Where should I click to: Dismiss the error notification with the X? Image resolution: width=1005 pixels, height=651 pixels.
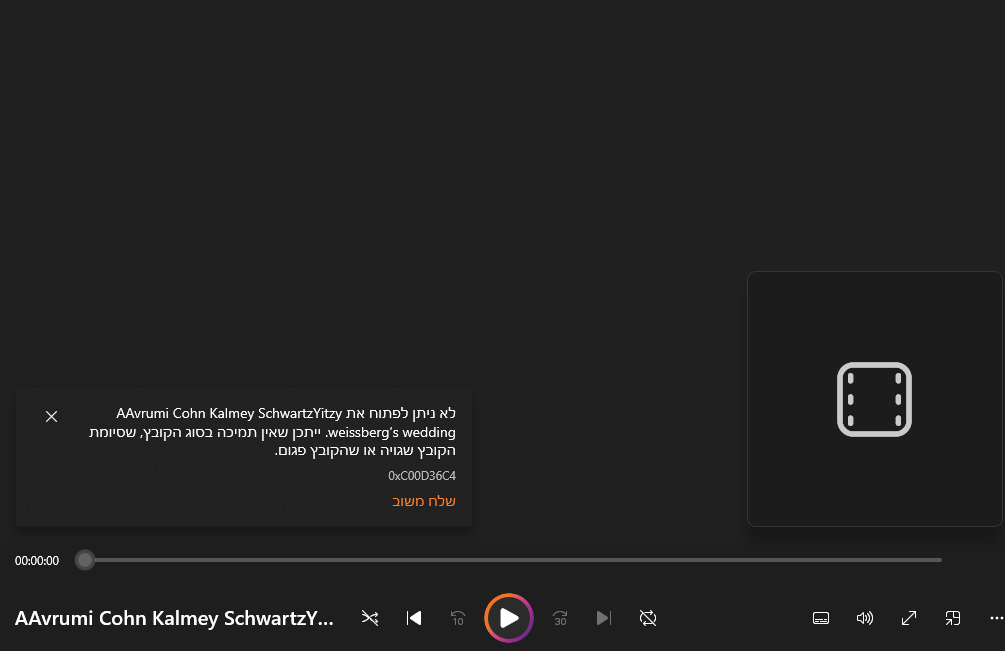point(52,417)
